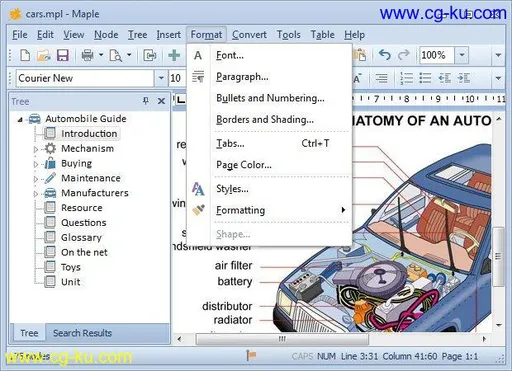Expand the main toolbar overflow arrow
This screenshot has height=371, width=512.
click(x=498, y=55)
